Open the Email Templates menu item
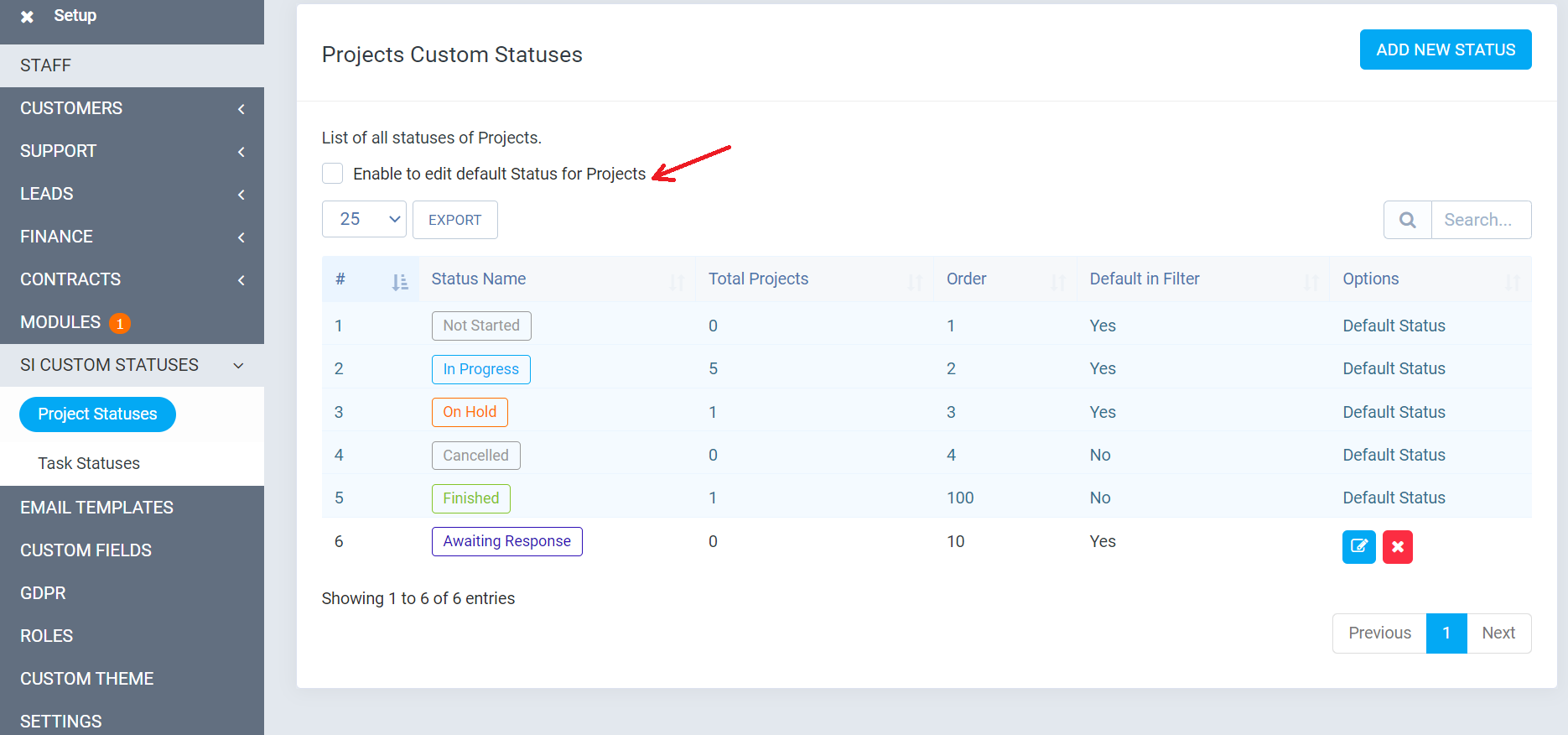Image resolution: width=1568 pixels, height=735 pixels. (x=96, y=508)
